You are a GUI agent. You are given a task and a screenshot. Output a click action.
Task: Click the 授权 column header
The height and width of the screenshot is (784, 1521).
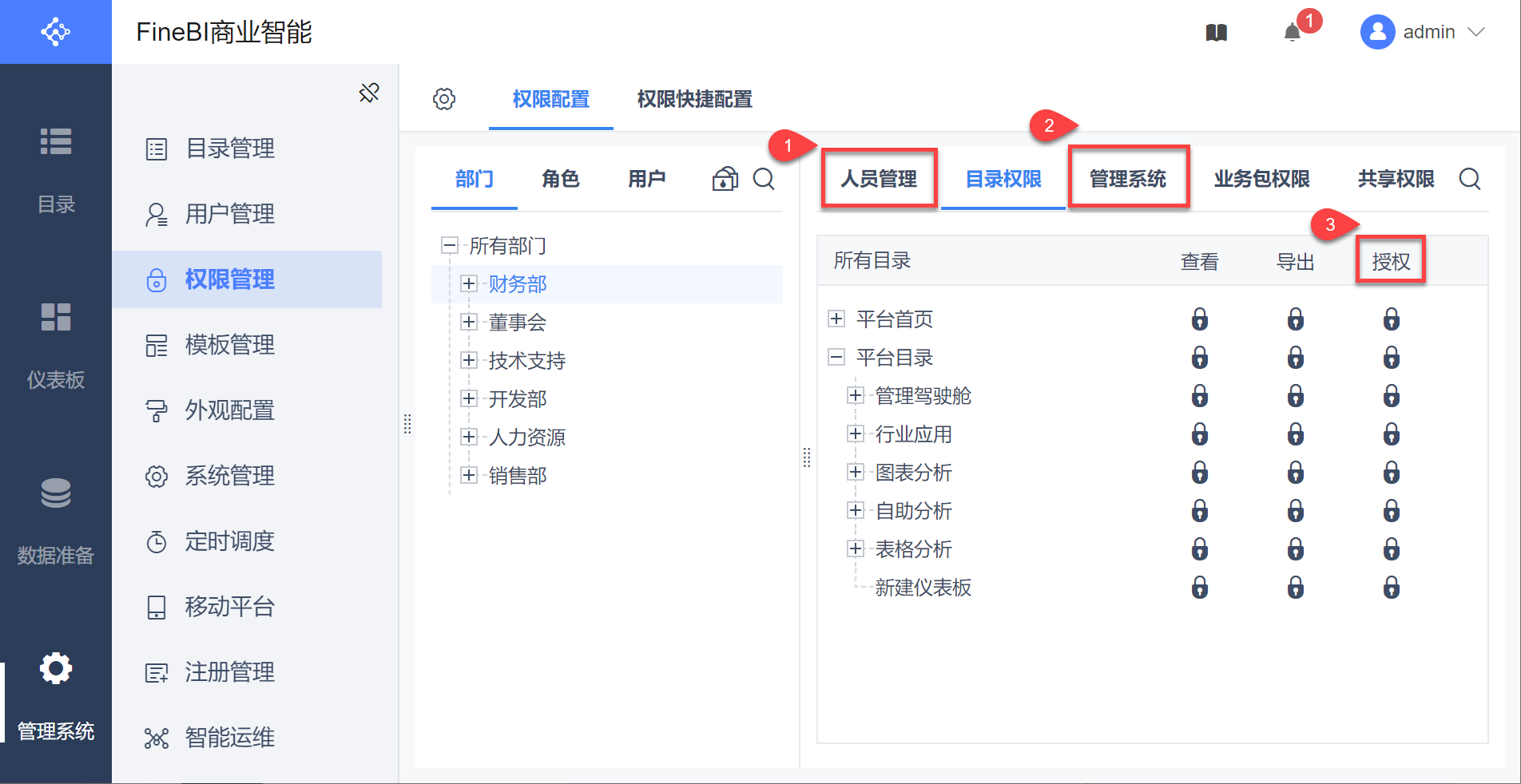(1391, 261)
